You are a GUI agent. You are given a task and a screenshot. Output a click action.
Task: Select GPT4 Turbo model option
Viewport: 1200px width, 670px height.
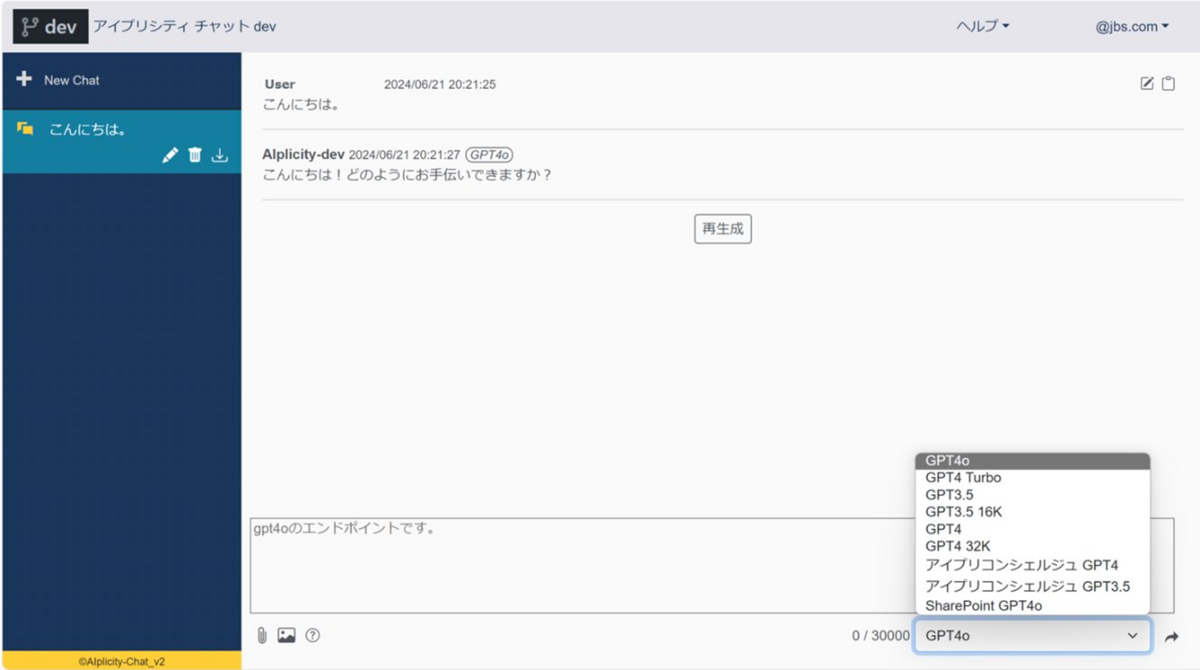point(1032,478)
